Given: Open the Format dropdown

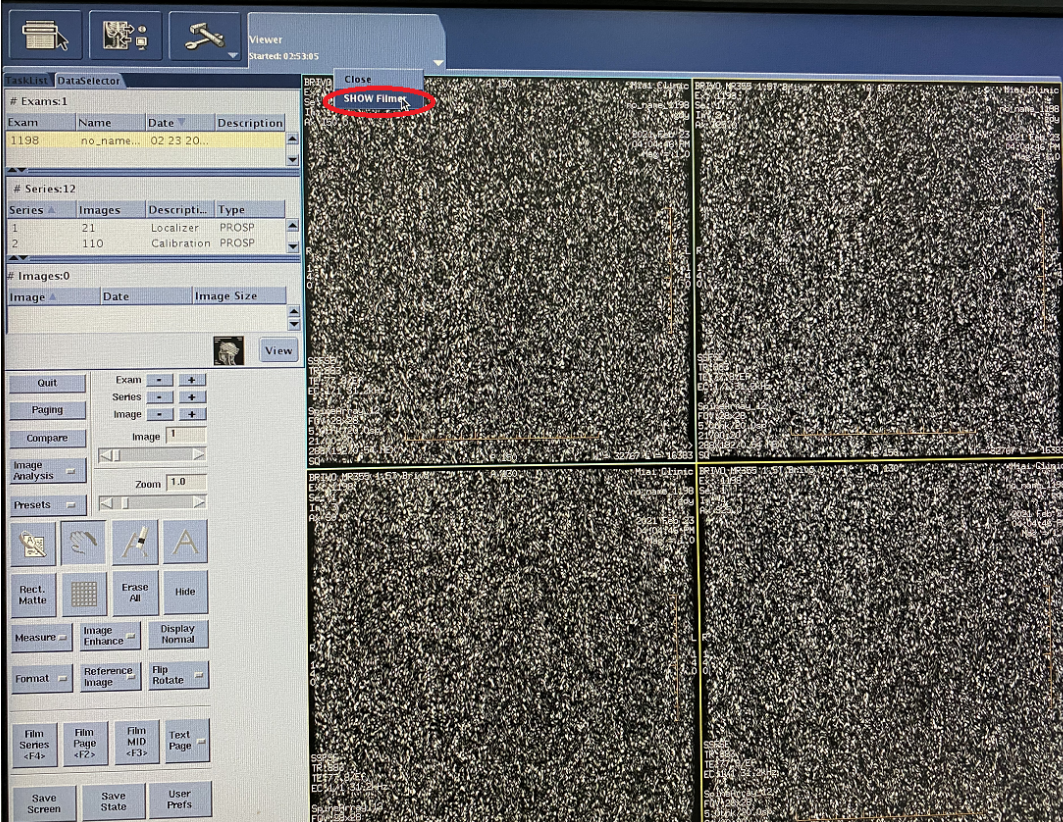Looking at the screenshot, I should [41, 678].
